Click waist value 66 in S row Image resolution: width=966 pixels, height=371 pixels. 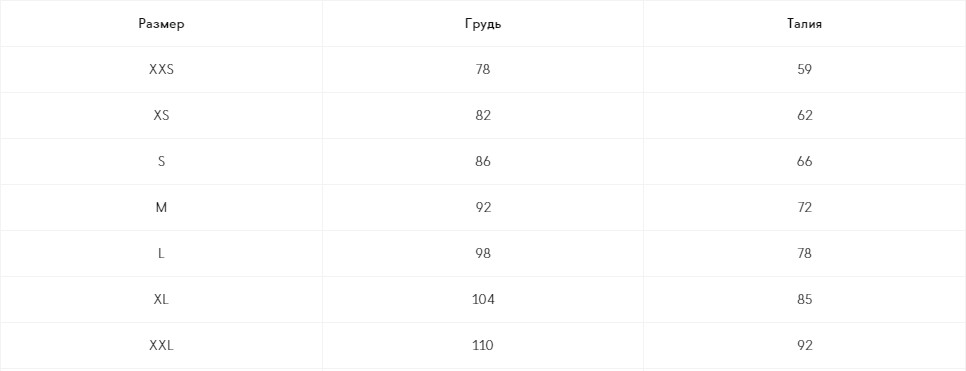pyautogui.click(x=805, y=161)
